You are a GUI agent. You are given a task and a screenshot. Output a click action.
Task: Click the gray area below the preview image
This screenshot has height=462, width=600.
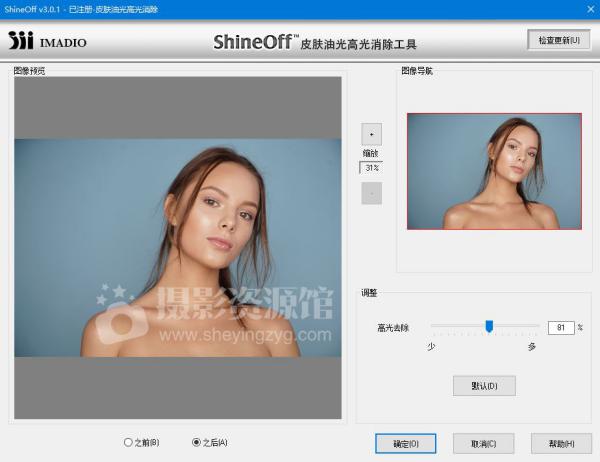point(178,388)
